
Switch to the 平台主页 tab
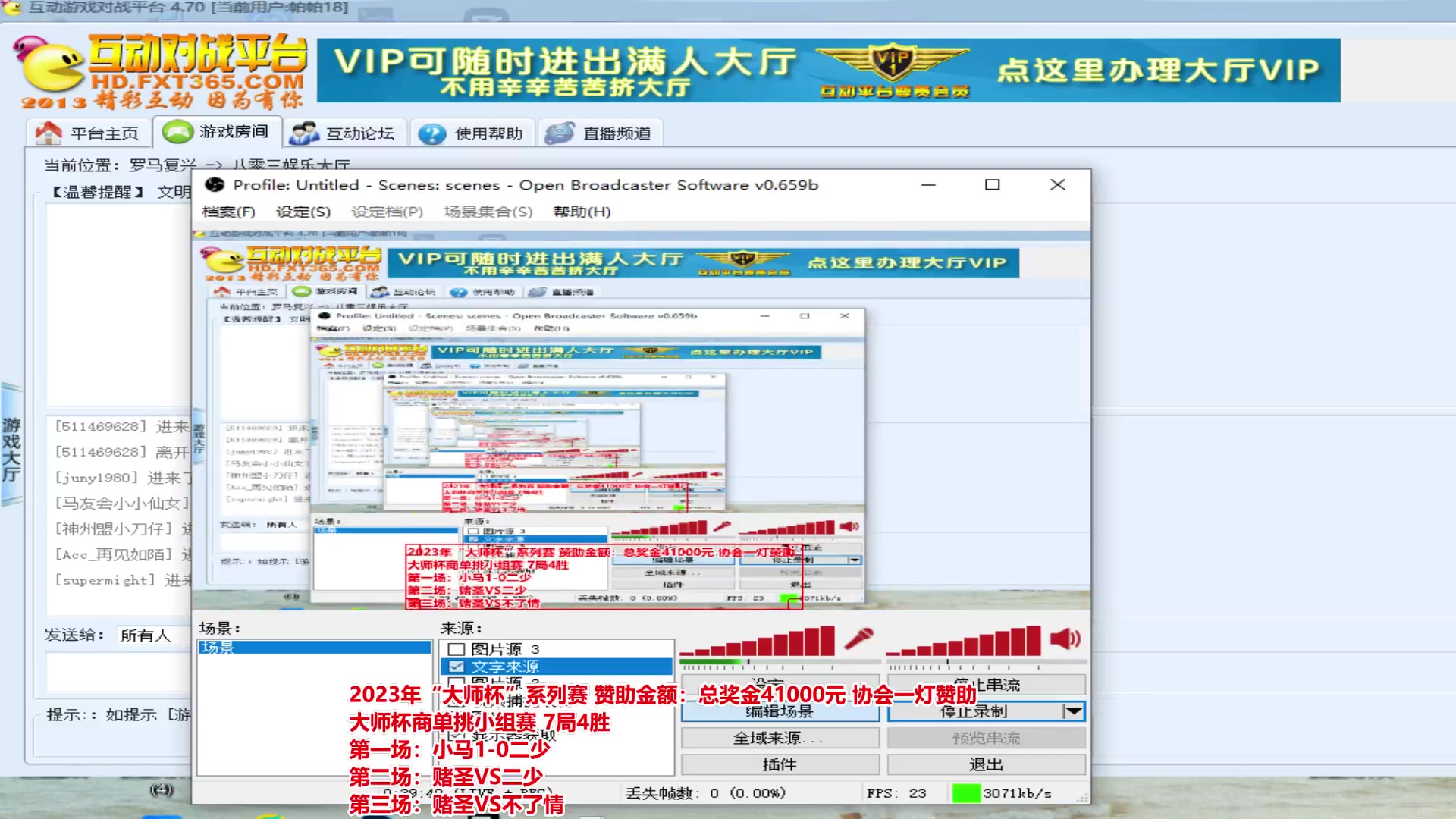[x=88, y=133]
